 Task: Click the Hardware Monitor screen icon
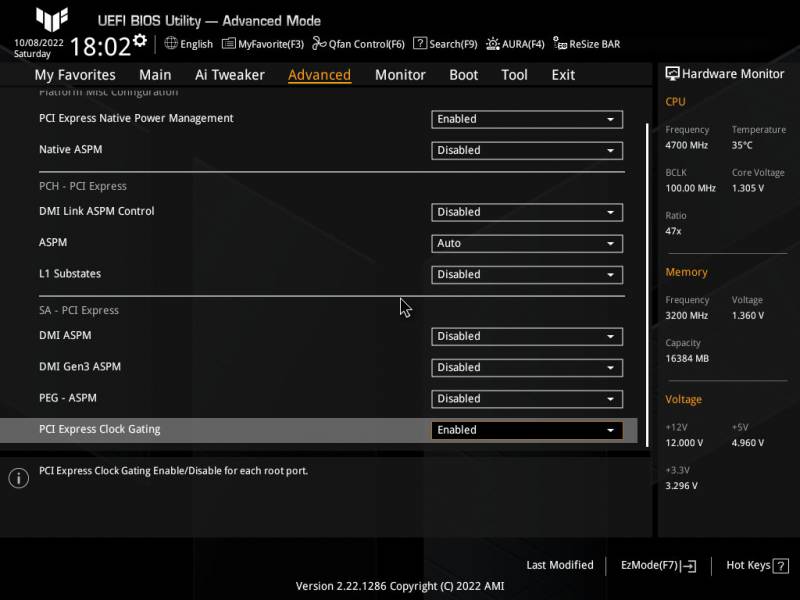pos(672,73)
